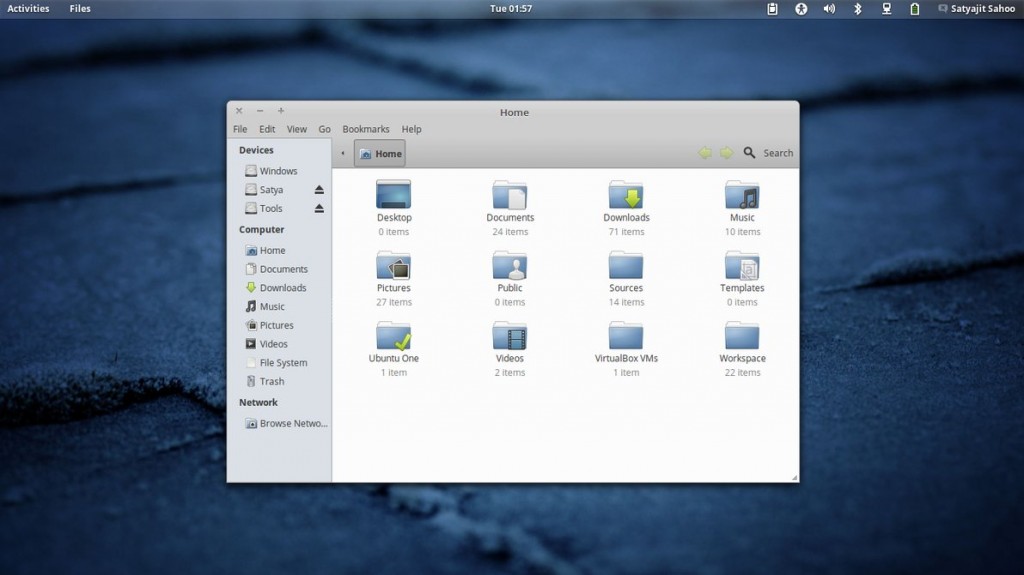Open the Files application menu
Viewport: 1024px width, 575px height.
point(80,8)
